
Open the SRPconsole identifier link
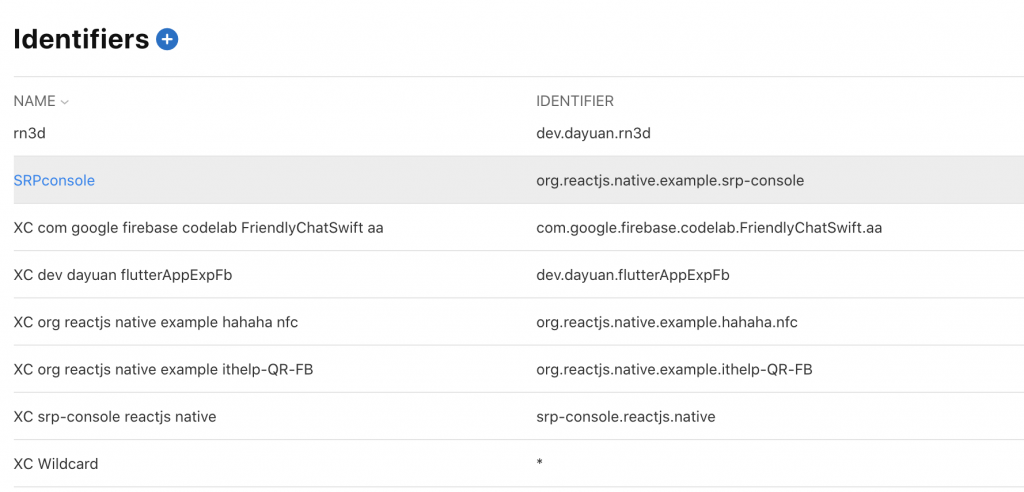tap(54, 180)
